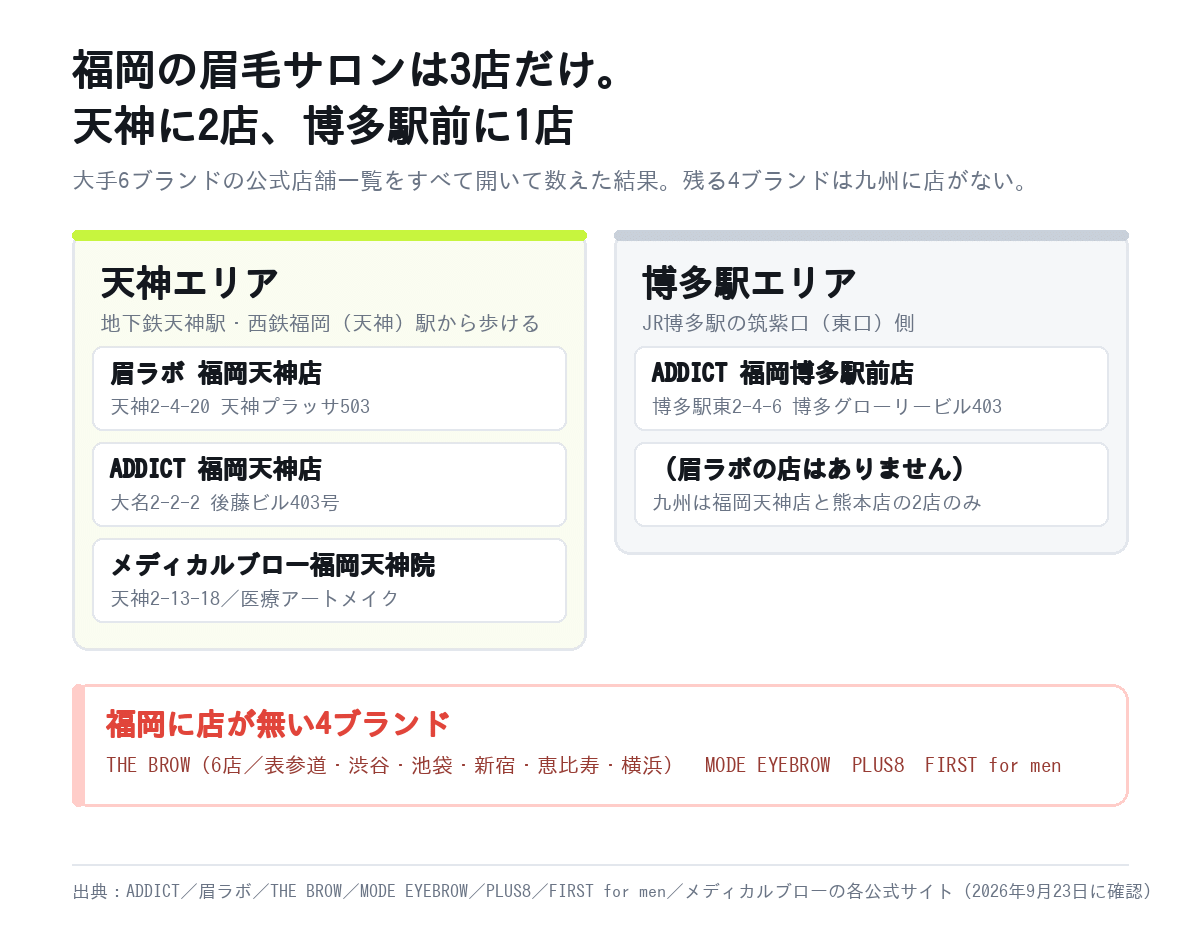Click the PLUS8 brand name
The image size is (1200, 940).
(x=878, y=765)
